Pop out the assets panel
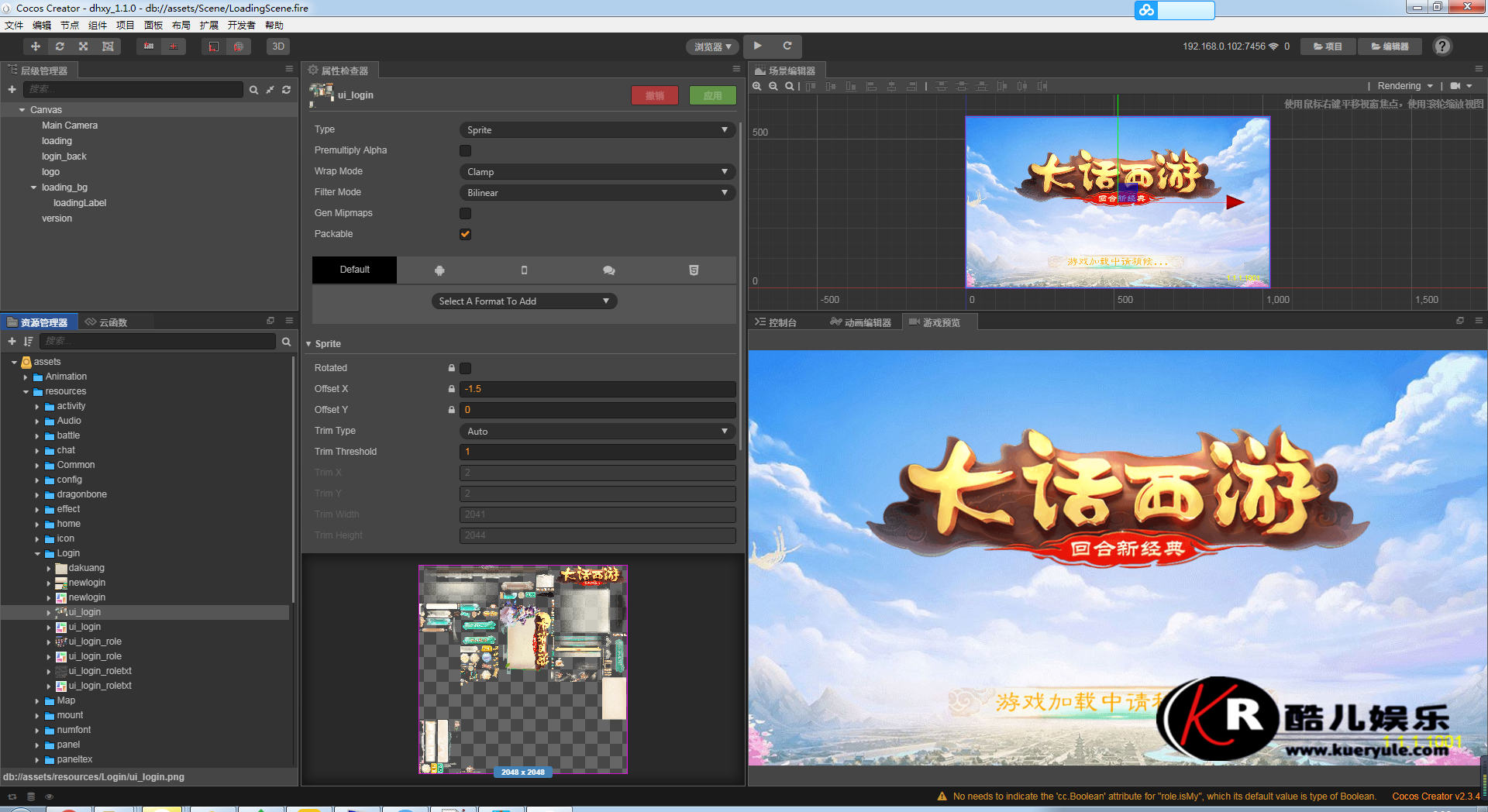The height and width of the screenshot is (812, 1488). click(270, 321)
